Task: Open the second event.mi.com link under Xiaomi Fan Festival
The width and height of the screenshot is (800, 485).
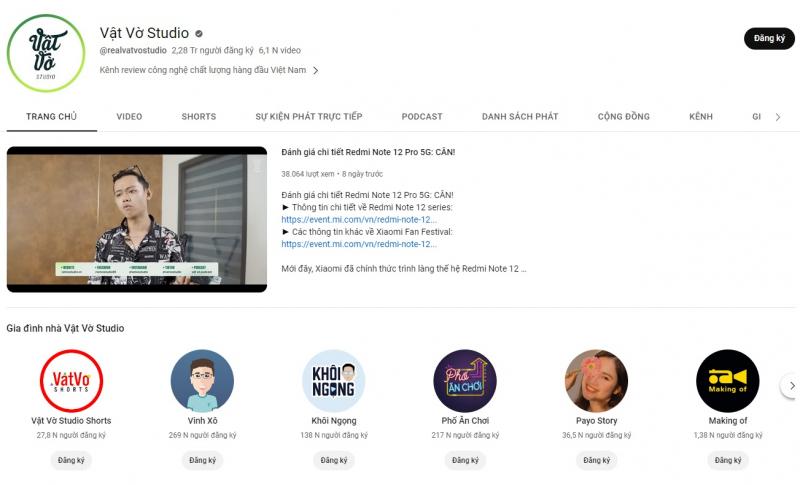Action: tap(359, 244)
